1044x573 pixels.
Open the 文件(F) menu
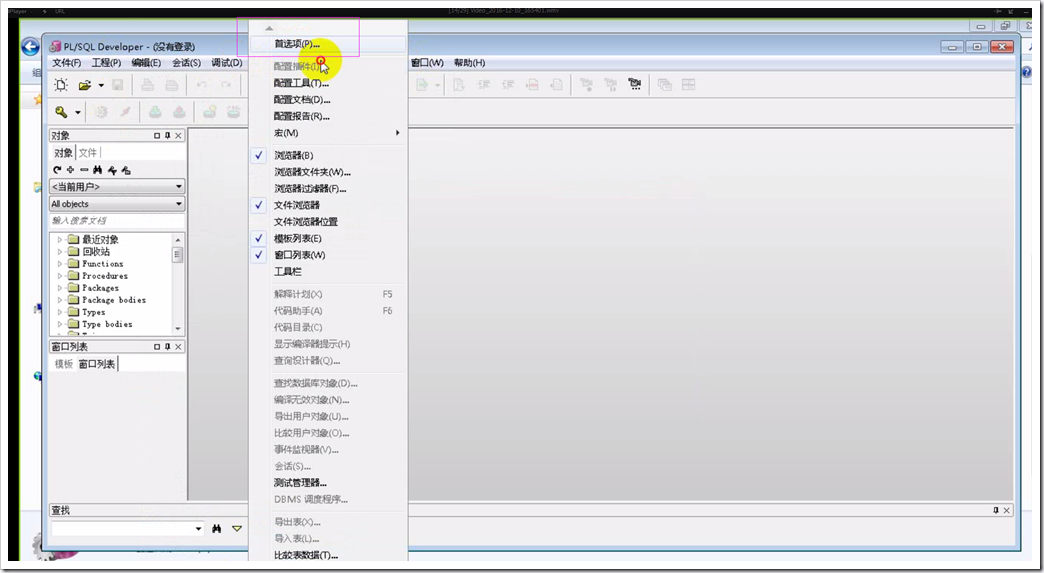coord(67,63)
